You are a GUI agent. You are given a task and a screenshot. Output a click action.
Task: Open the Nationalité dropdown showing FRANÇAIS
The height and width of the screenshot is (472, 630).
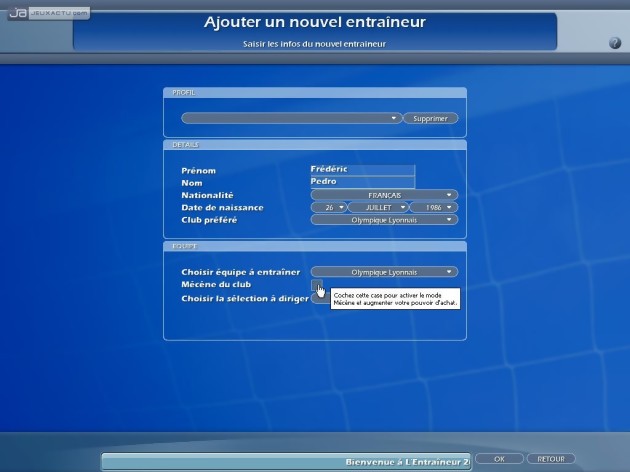tap(384, 195)
